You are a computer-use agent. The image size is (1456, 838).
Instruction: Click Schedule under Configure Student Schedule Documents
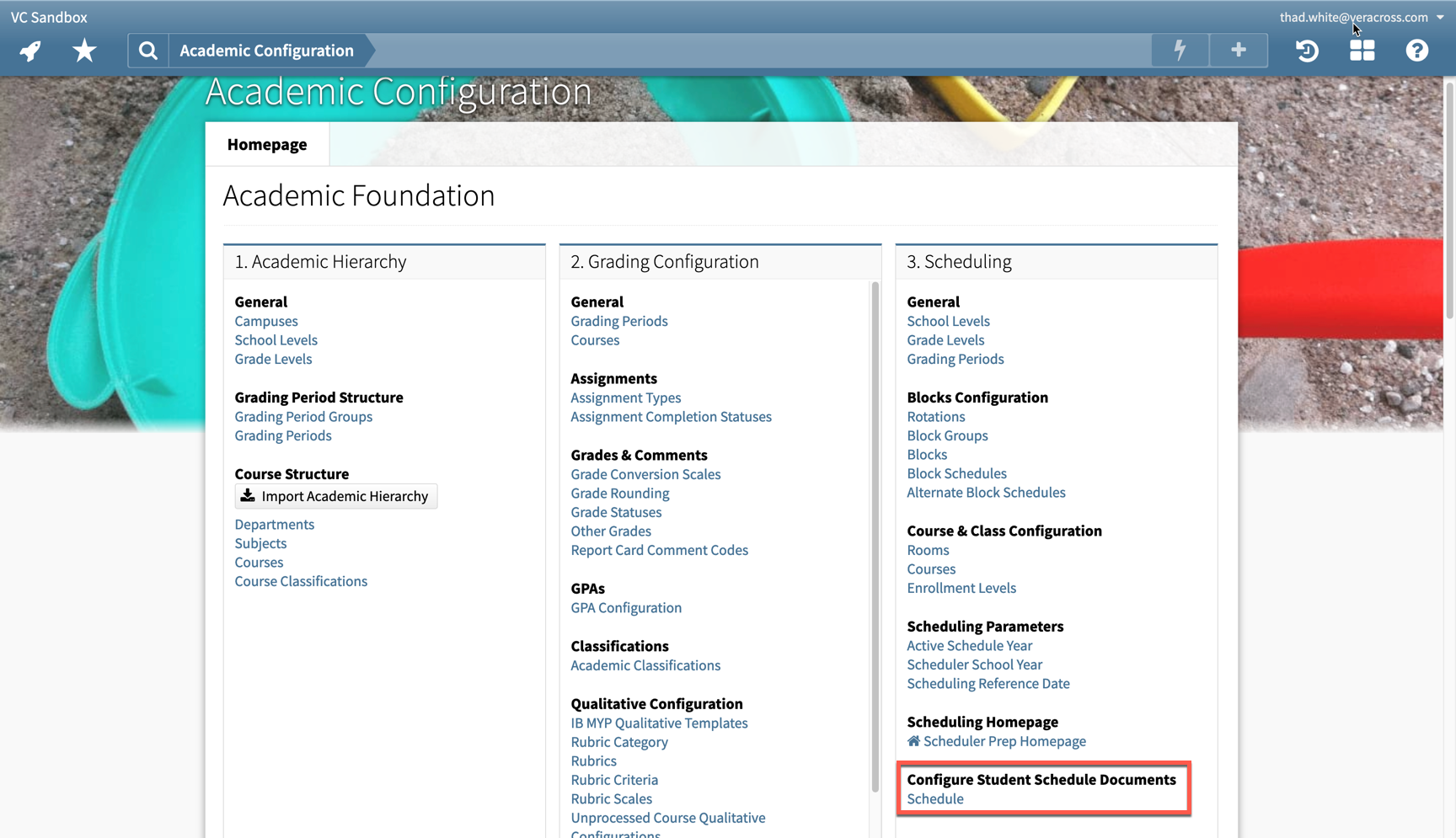pyautogui.click(x=934, y=798)
